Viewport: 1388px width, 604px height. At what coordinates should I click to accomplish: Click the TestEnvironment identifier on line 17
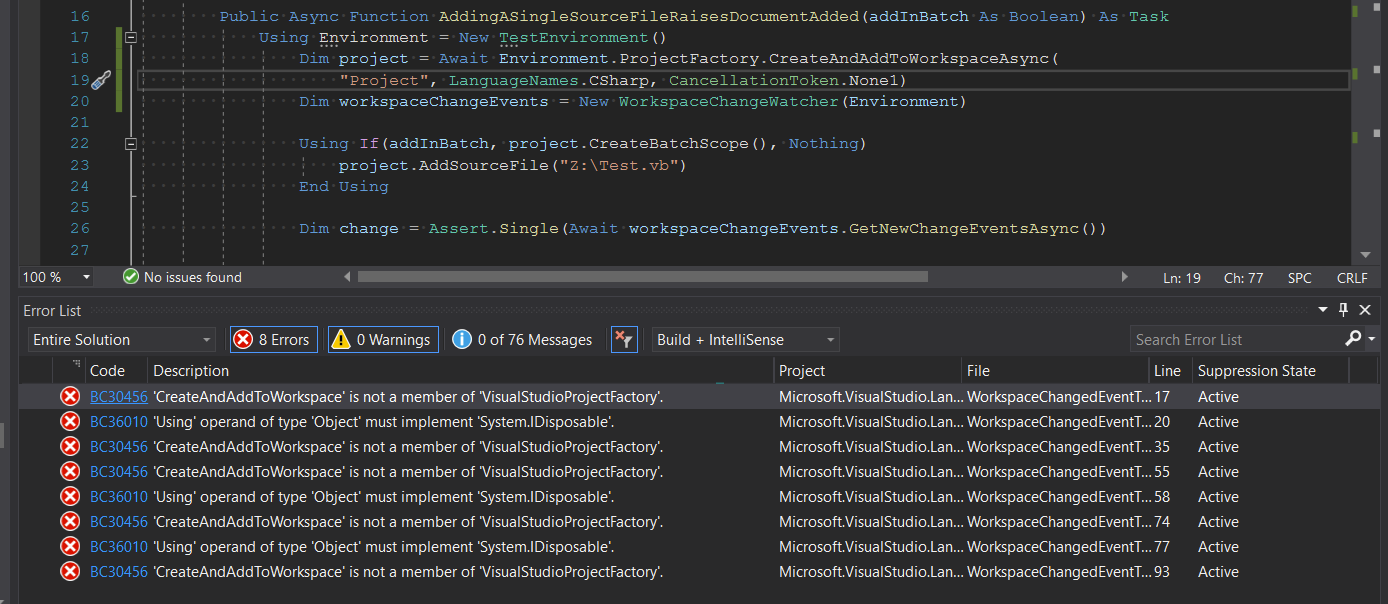tap(574, 38)
